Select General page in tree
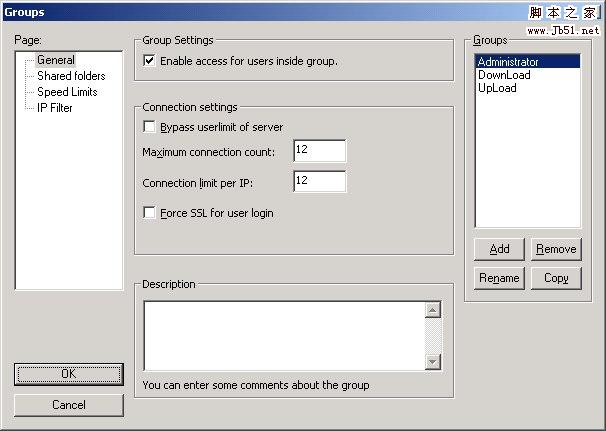 point(55,60)
